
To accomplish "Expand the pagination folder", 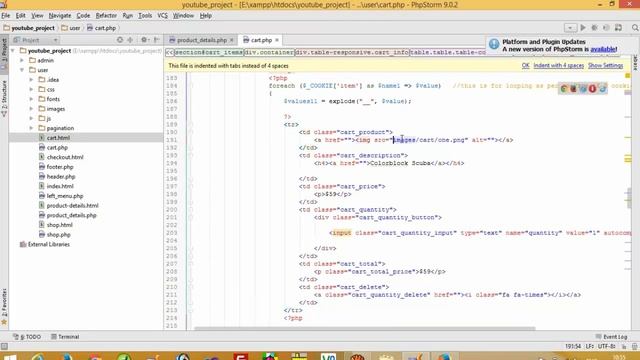I will click(x=31, y=128).
